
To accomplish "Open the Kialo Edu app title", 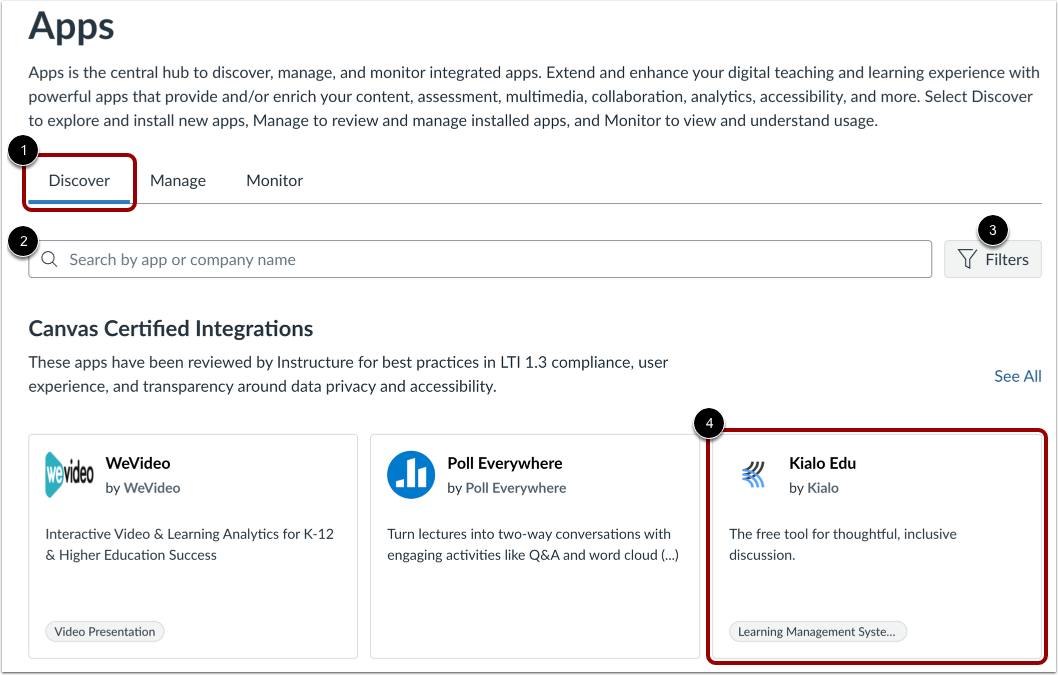I will [x=823, y=463].
